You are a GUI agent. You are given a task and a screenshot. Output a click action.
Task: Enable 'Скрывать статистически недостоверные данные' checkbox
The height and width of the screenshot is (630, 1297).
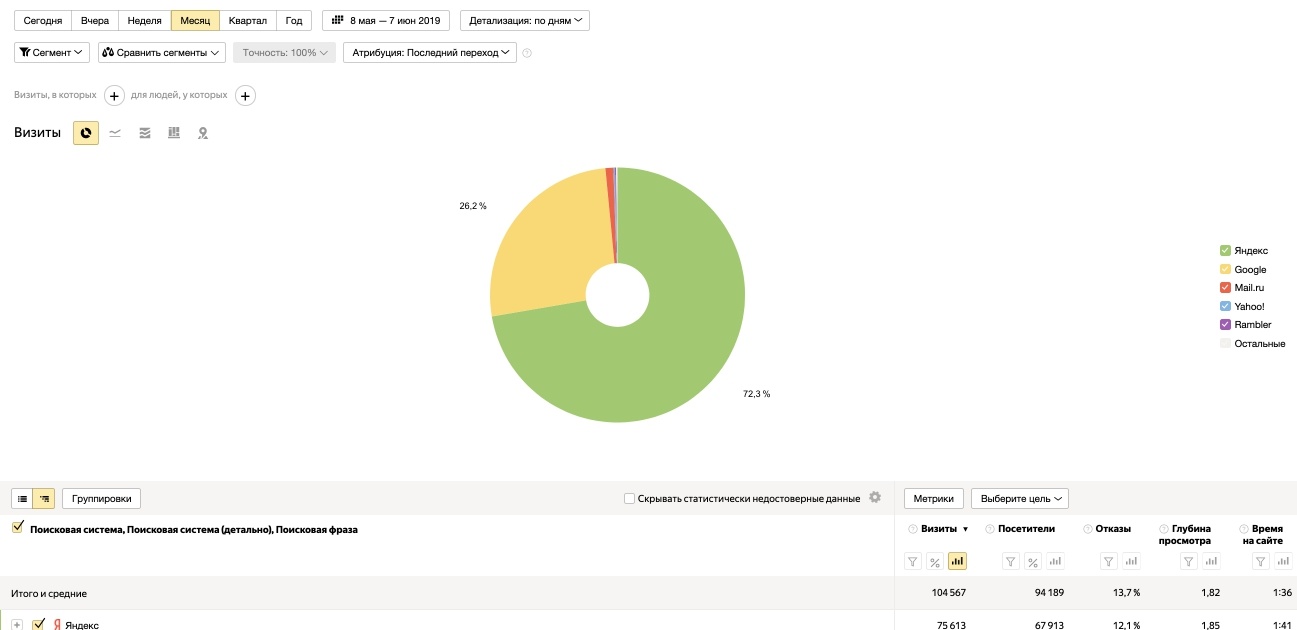pyautogui.click(x=629, y=498)
